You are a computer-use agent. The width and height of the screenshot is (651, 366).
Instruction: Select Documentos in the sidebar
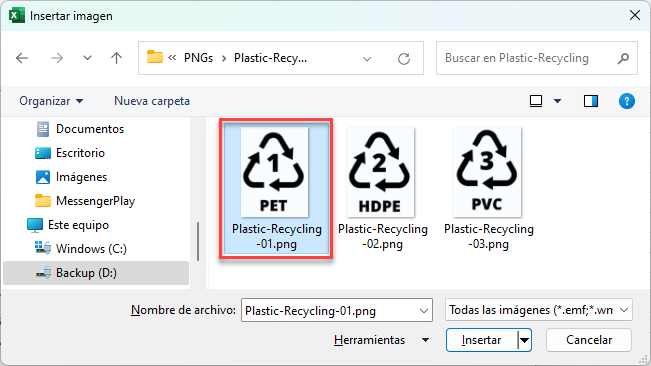90,129
